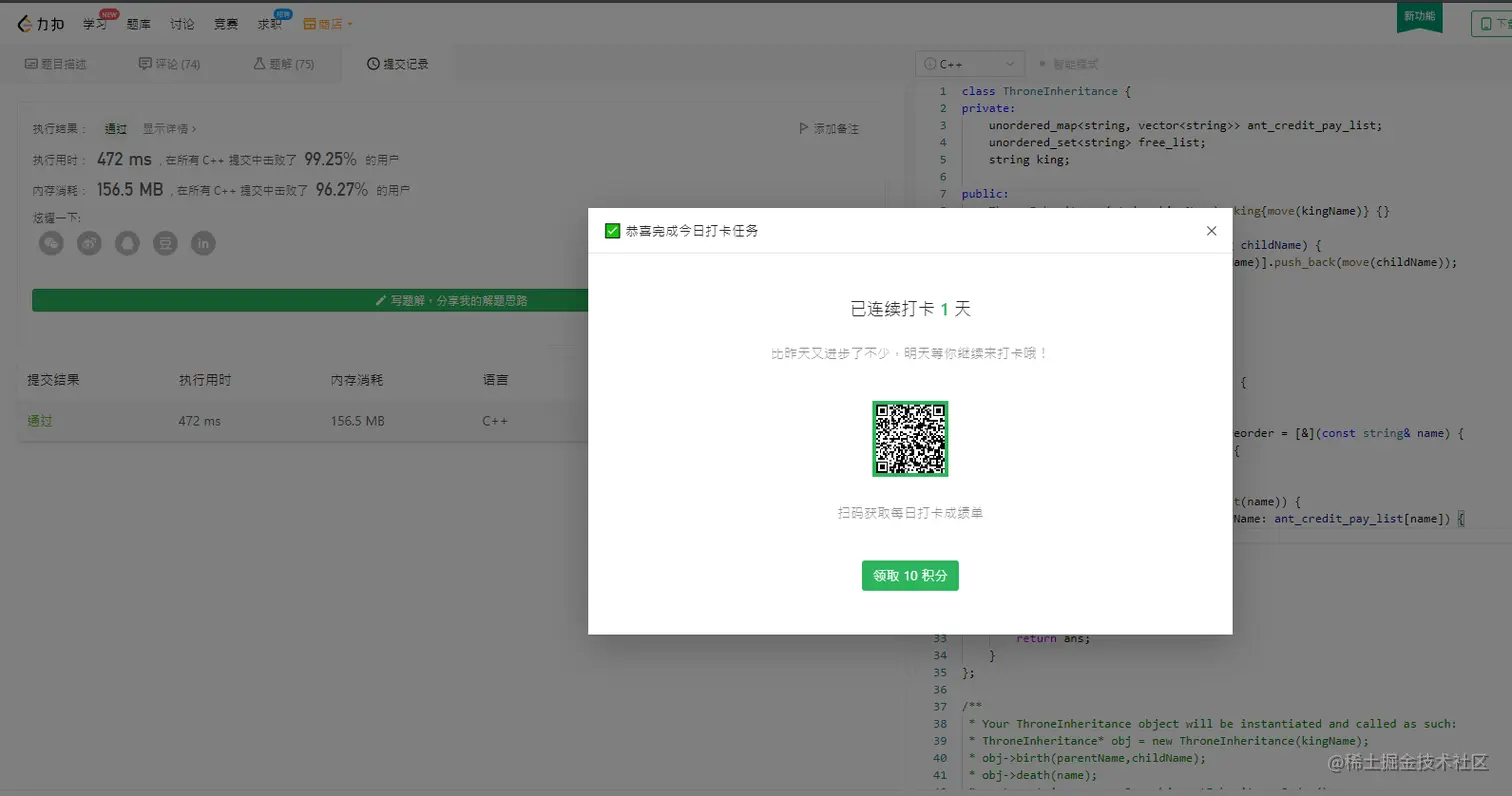
Task: Click the flag icon beside 添加备注
Action: [x=803, y=129]
